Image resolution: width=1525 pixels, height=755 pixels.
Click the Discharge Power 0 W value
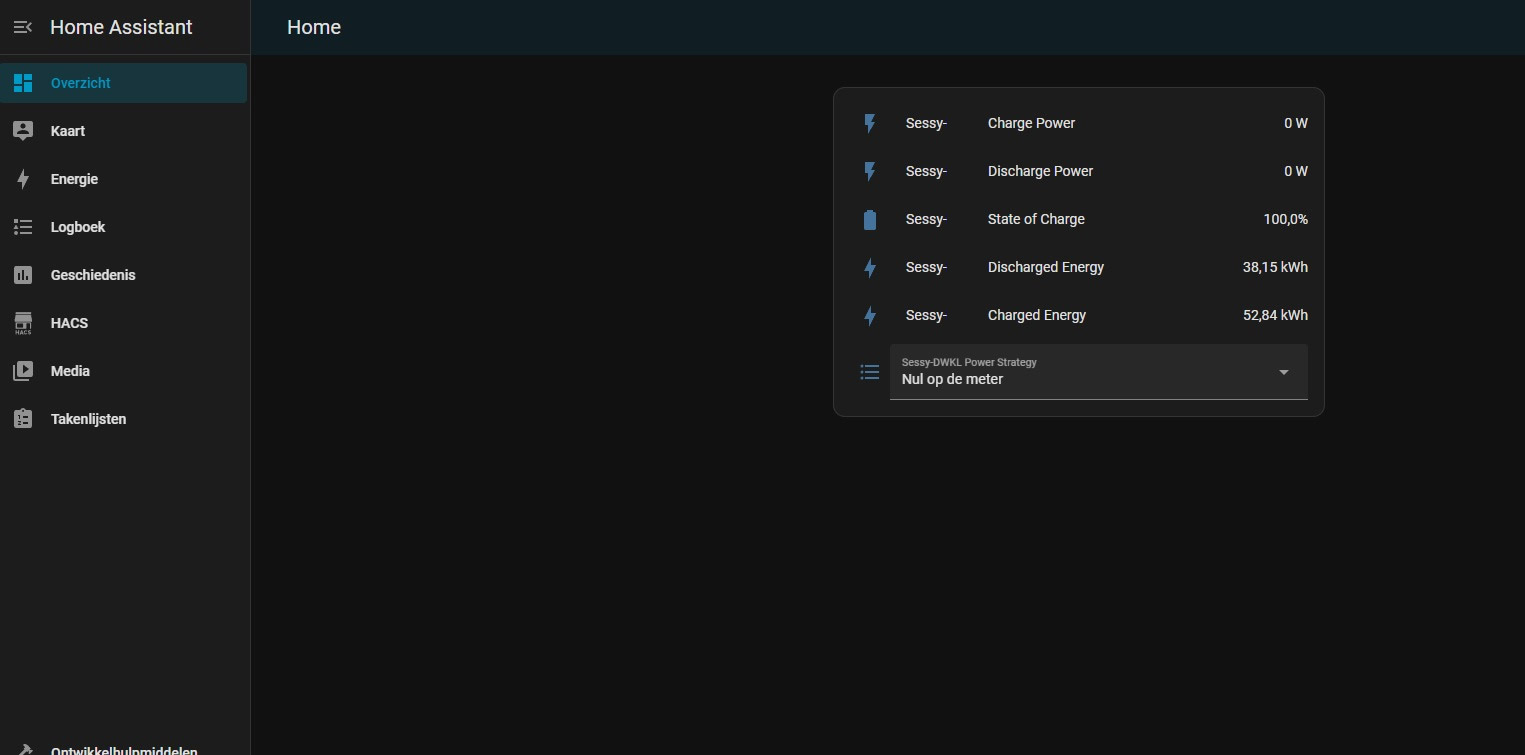coord(1296,171)
